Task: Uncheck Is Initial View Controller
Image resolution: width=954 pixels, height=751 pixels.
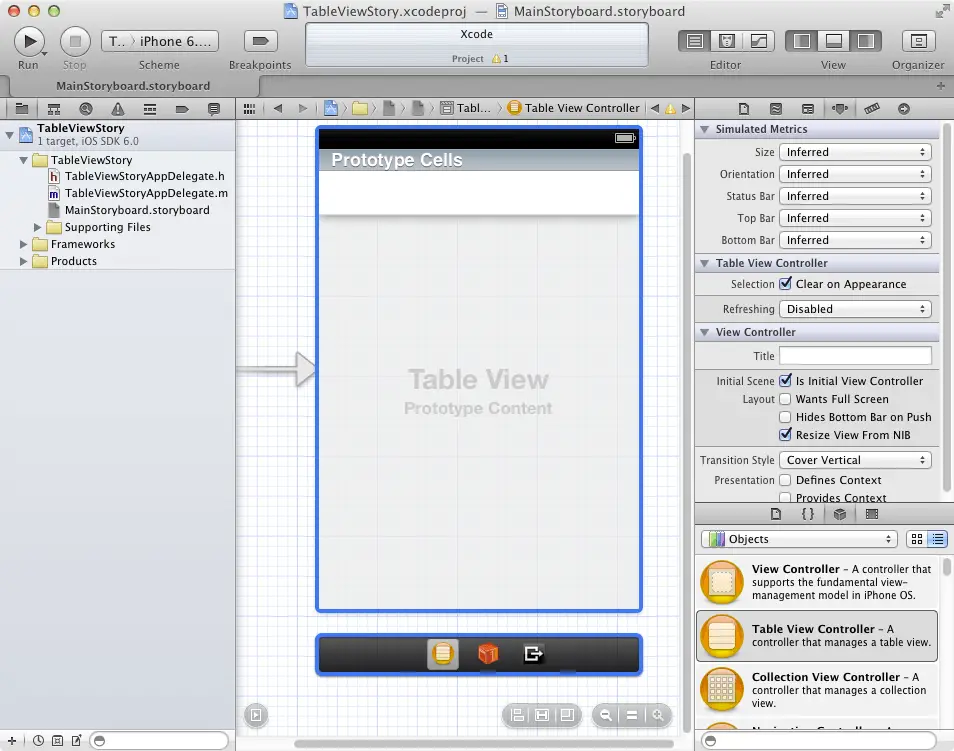Action: (x=784, y=381)
